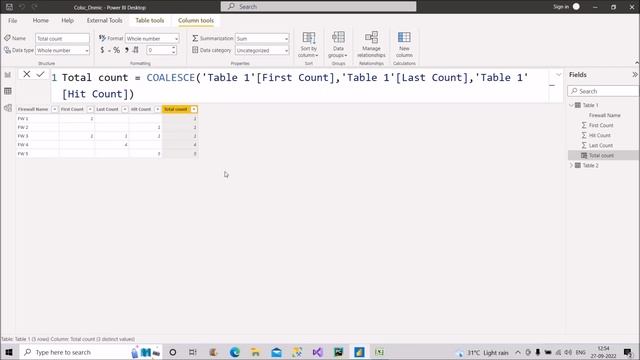Open Data category dropdown showing Uncategorized
The width and height of the screenshot is (640, 360).
(262, 50)
